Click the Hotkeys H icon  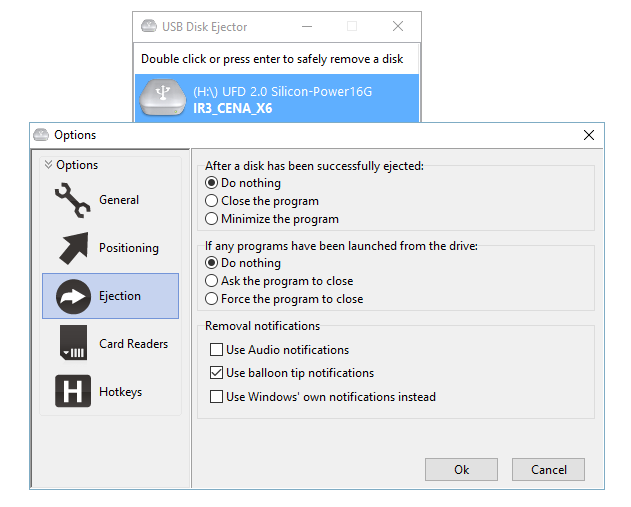[73, 392]
